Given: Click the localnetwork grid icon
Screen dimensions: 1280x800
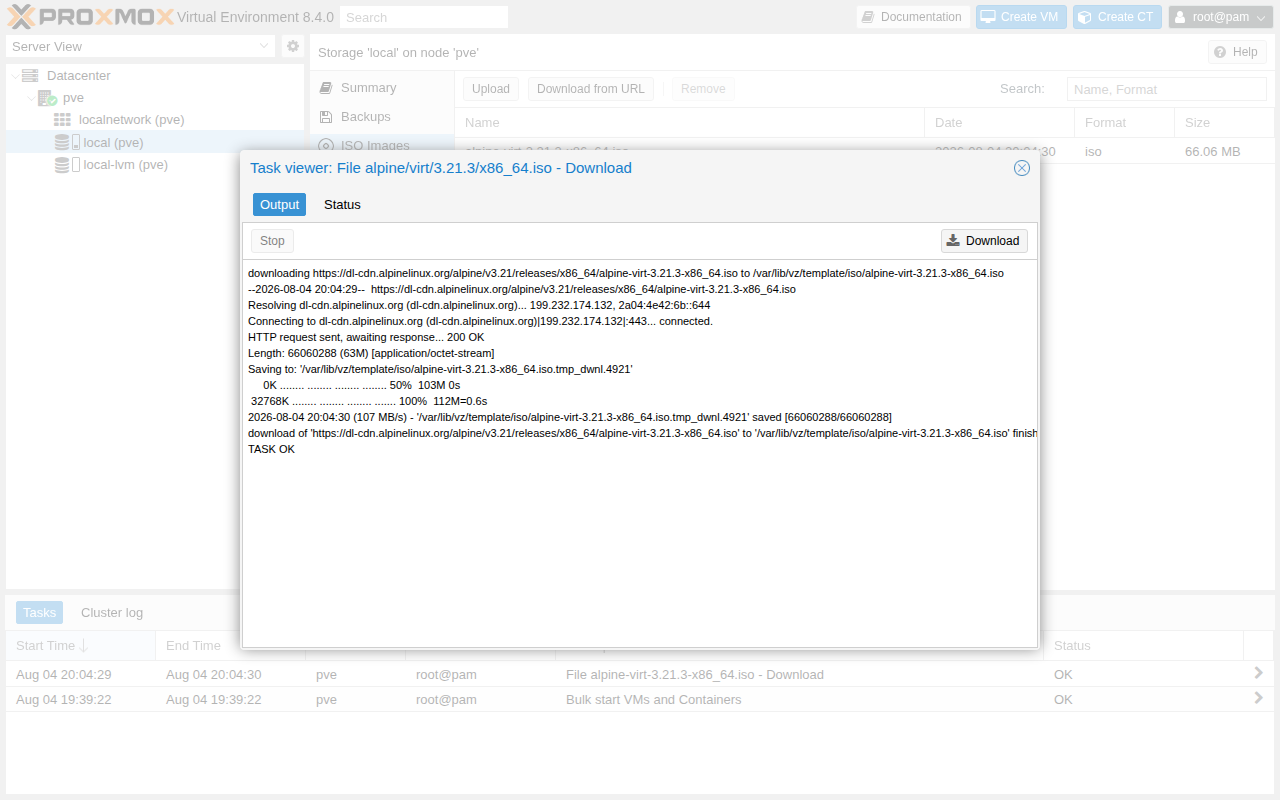Looking at the screenshot, I should tap(62, 120).
